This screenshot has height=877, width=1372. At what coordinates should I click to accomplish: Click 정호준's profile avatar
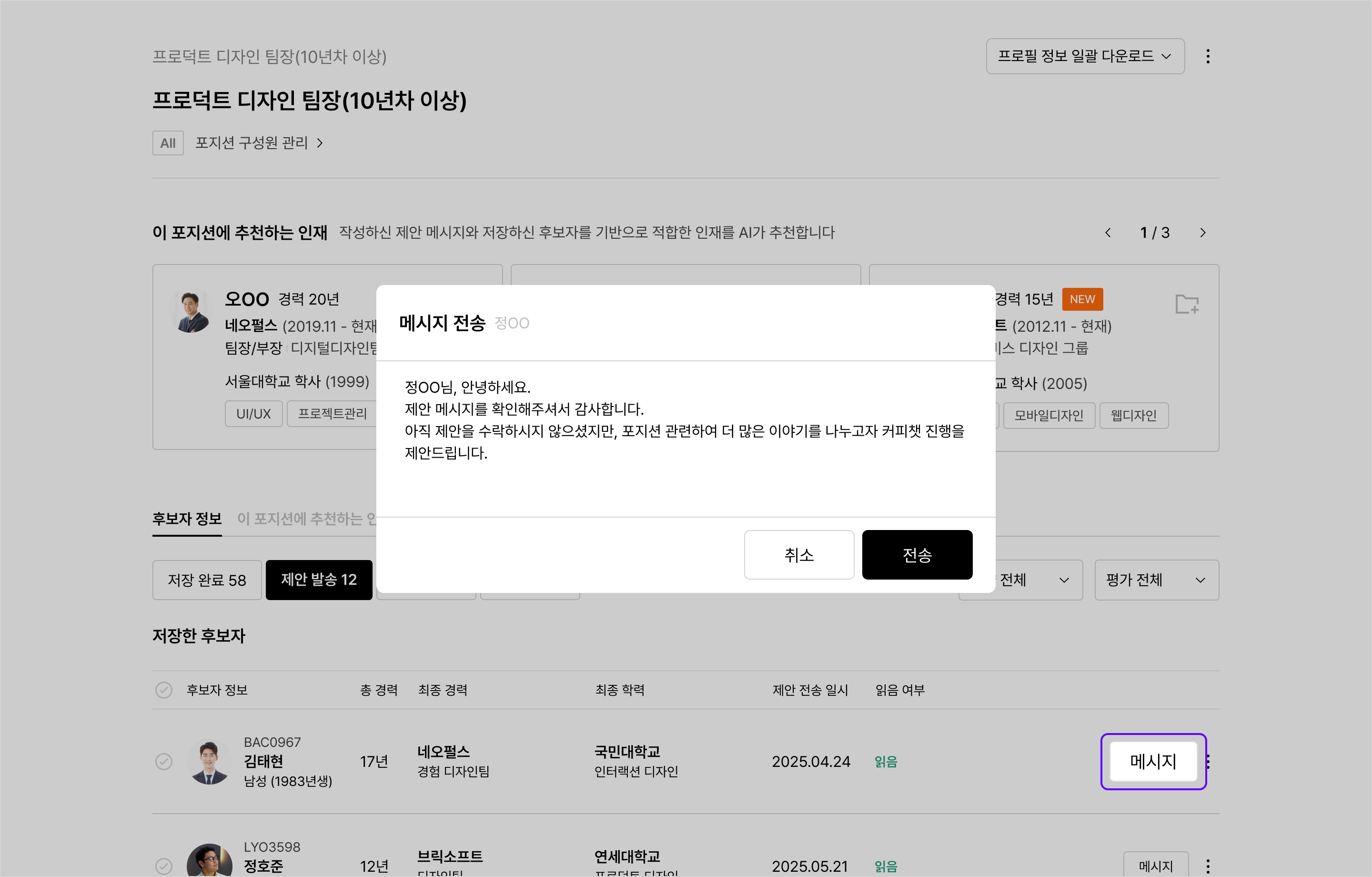tap(209, 861)
